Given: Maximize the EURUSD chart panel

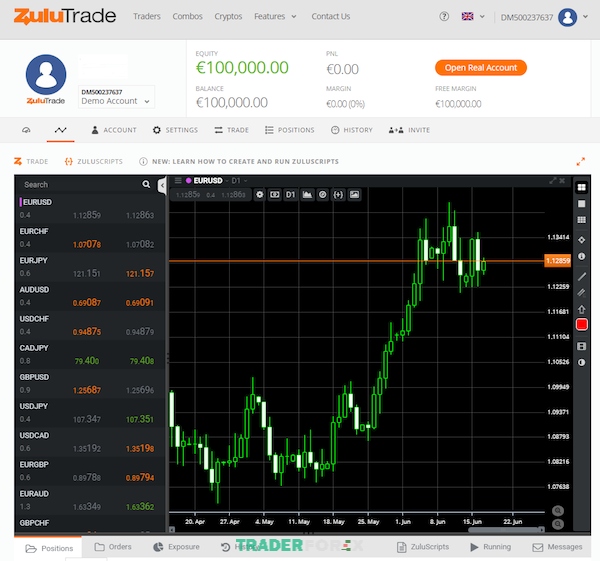Looking at the screenshot, I should point(553,181).
